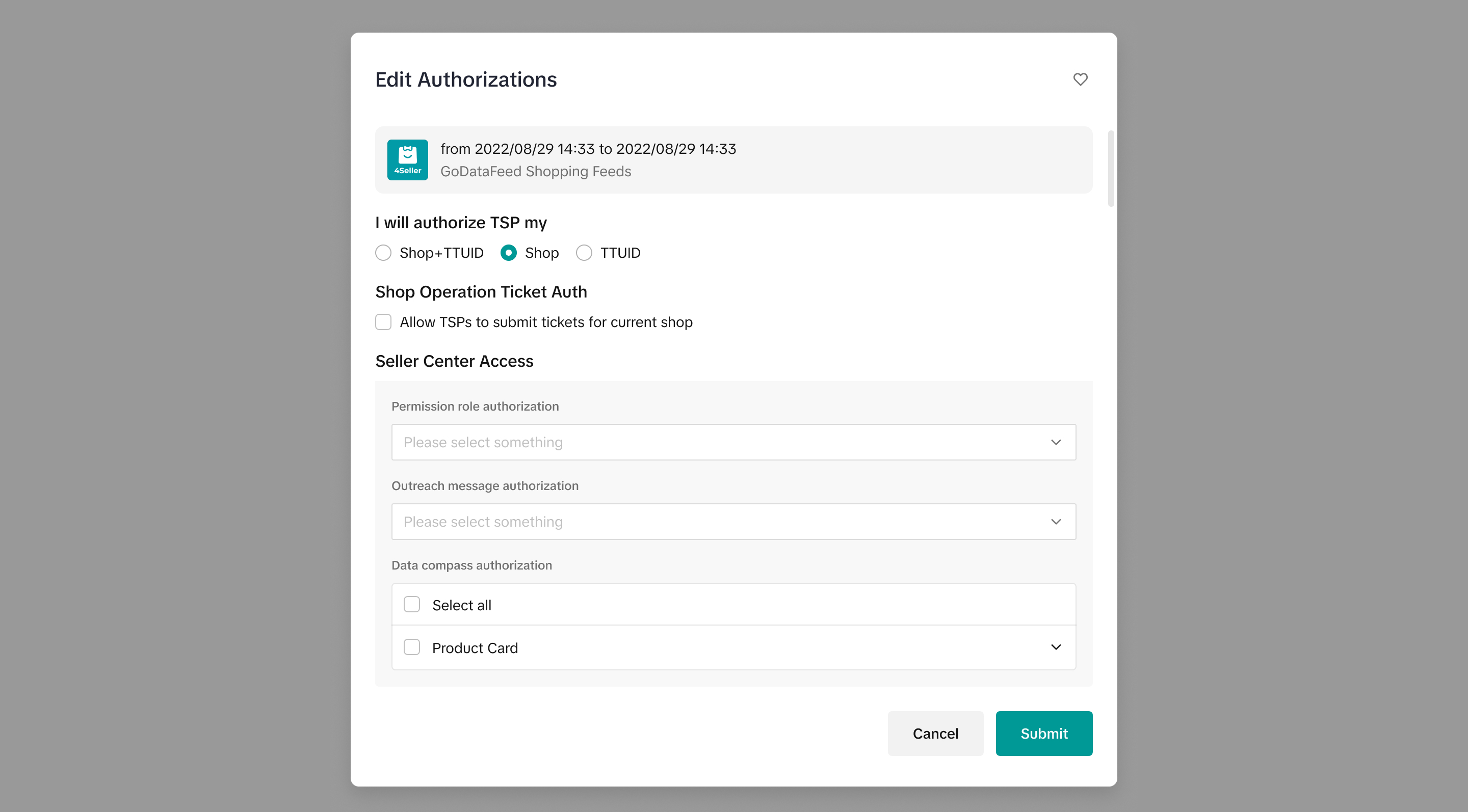Image resolution: width=1468 pixels, height=812 pixels.
Task: Enable Allow TSPs to submit tickets checkbox
Action: point(383,322)
